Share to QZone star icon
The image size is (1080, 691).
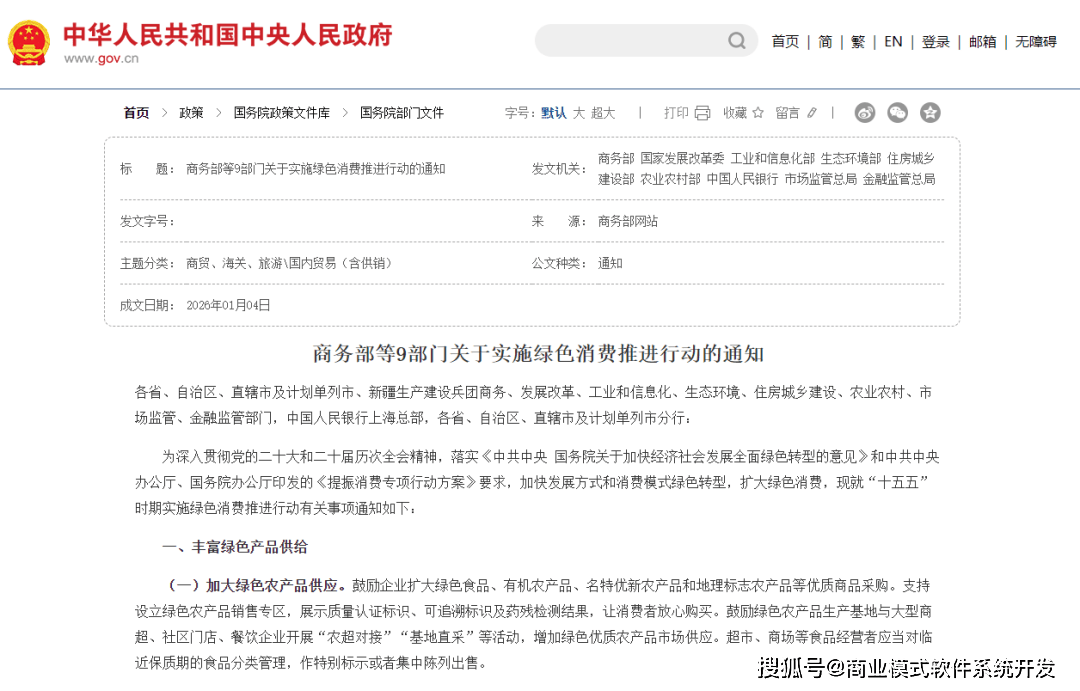(930, 113)
